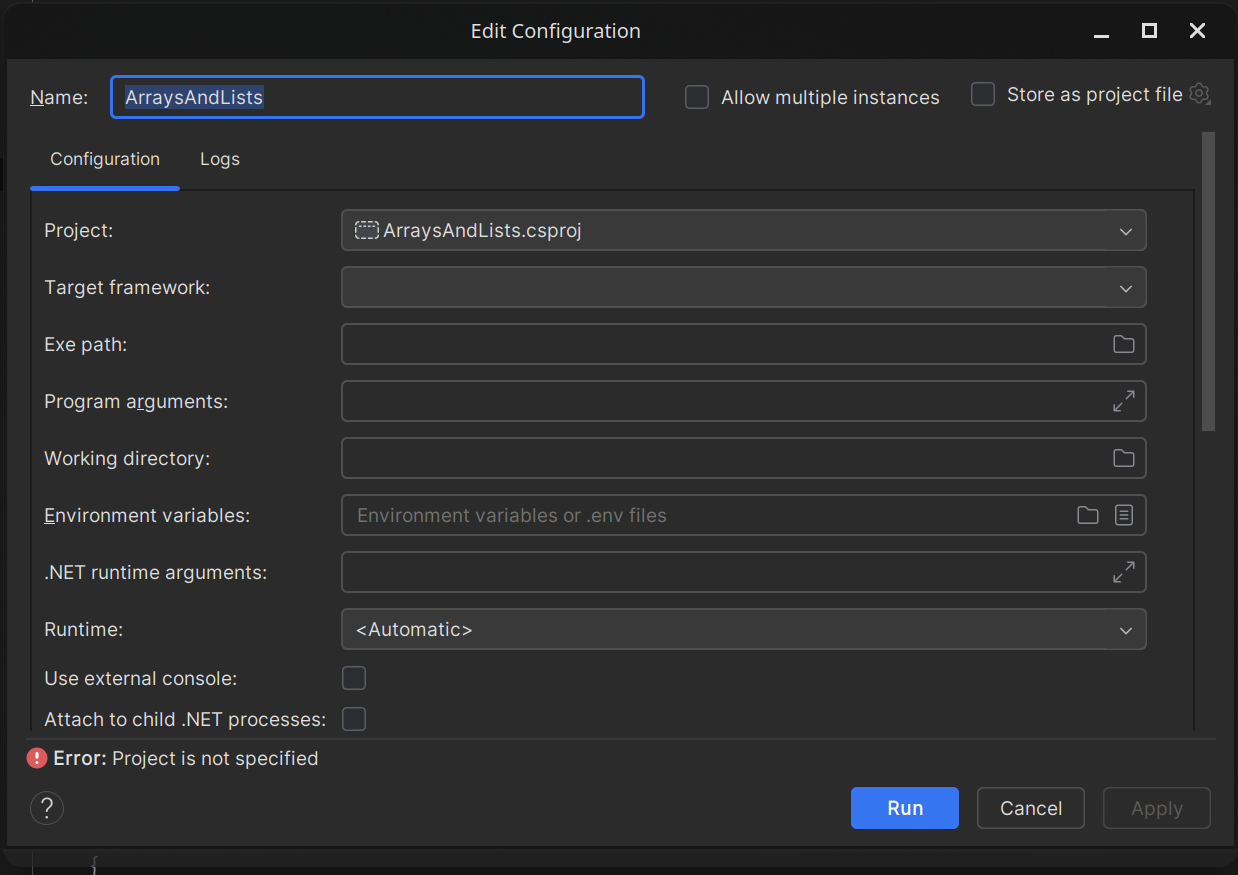Select the Configuration tab

(x=105, y=159)
